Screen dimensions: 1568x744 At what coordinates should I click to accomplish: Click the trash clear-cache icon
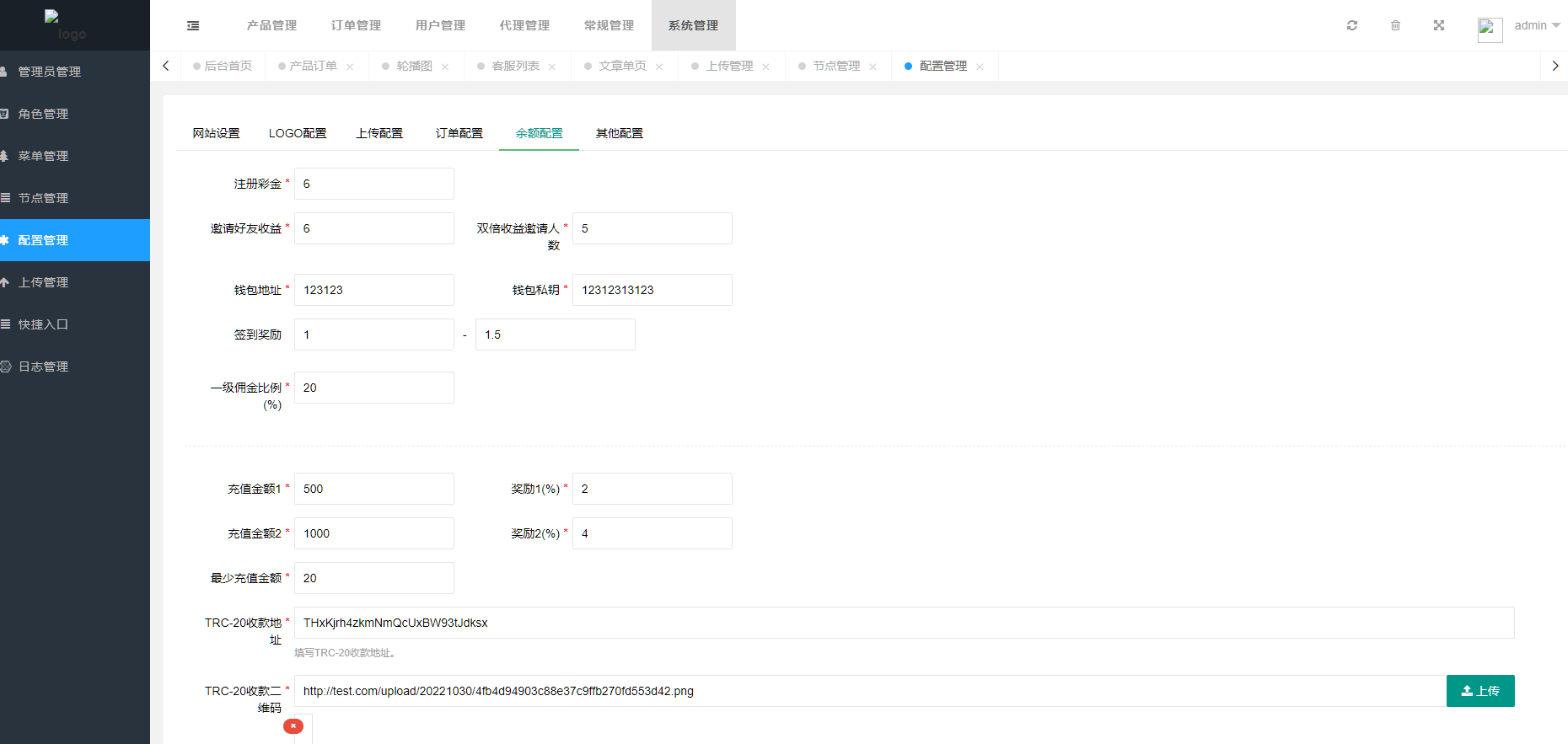coord(1395,25)
